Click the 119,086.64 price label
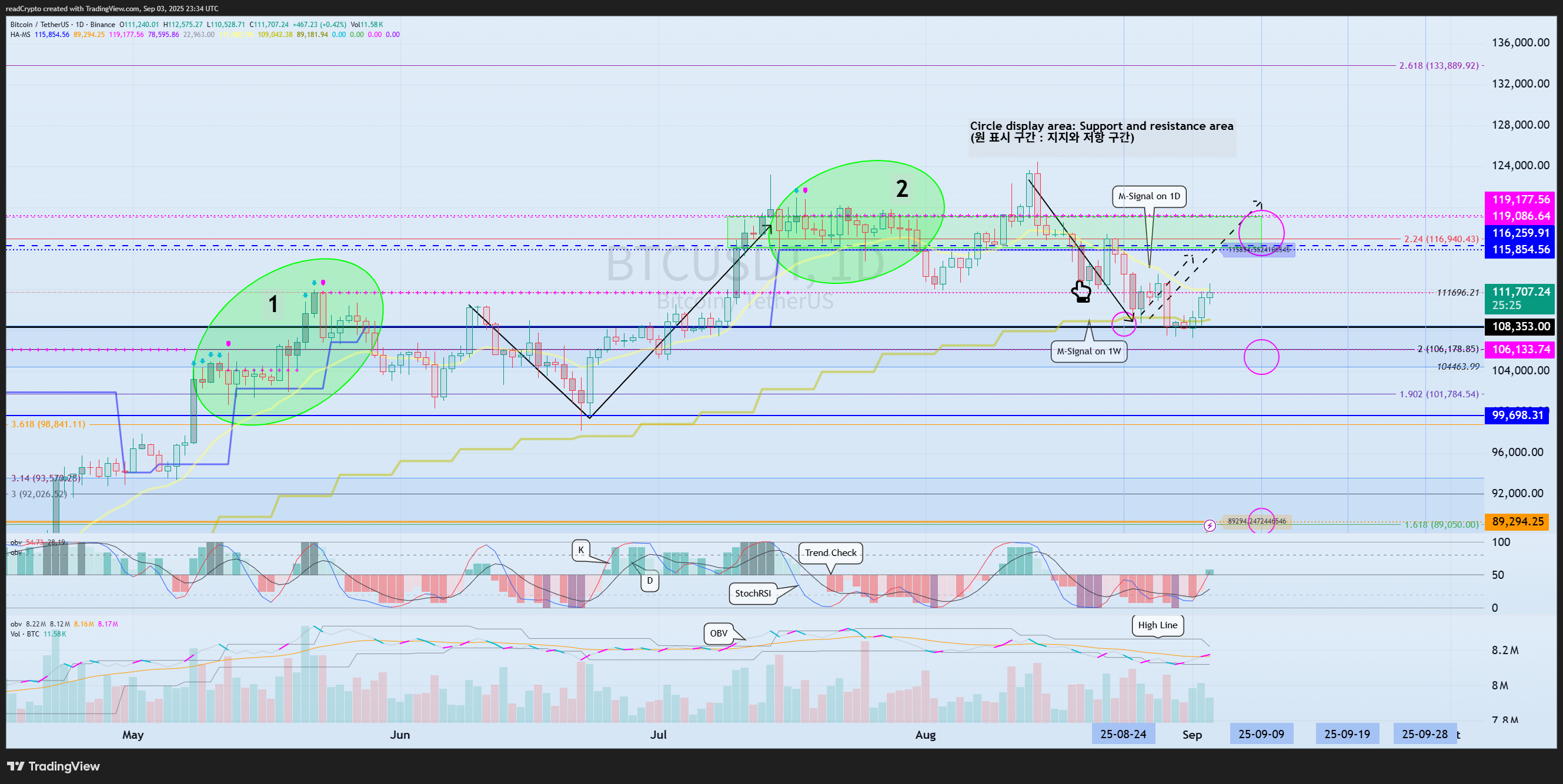This screenshot has width=1563, height=784. tap(1520, 216)
